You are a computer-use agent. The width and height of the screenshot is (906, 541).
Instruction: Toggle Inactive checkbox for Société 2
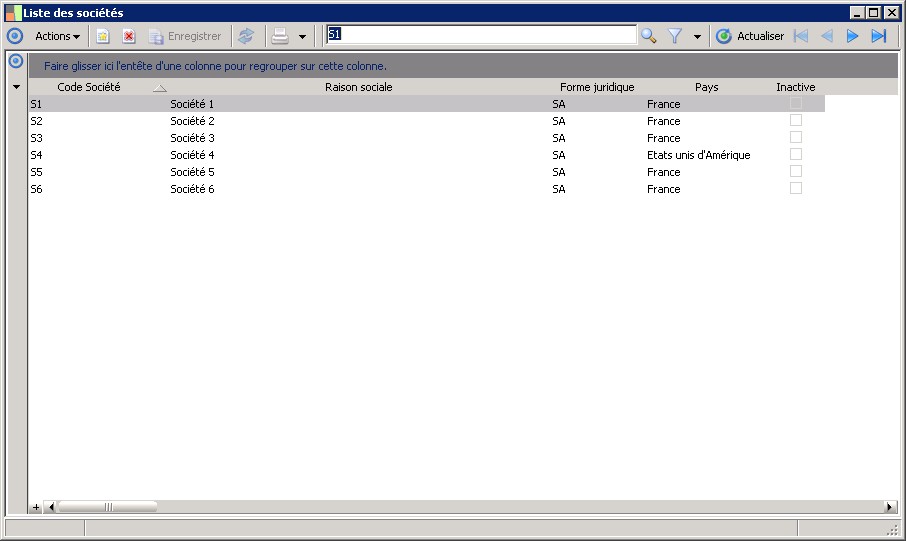(x=796, y=120)
